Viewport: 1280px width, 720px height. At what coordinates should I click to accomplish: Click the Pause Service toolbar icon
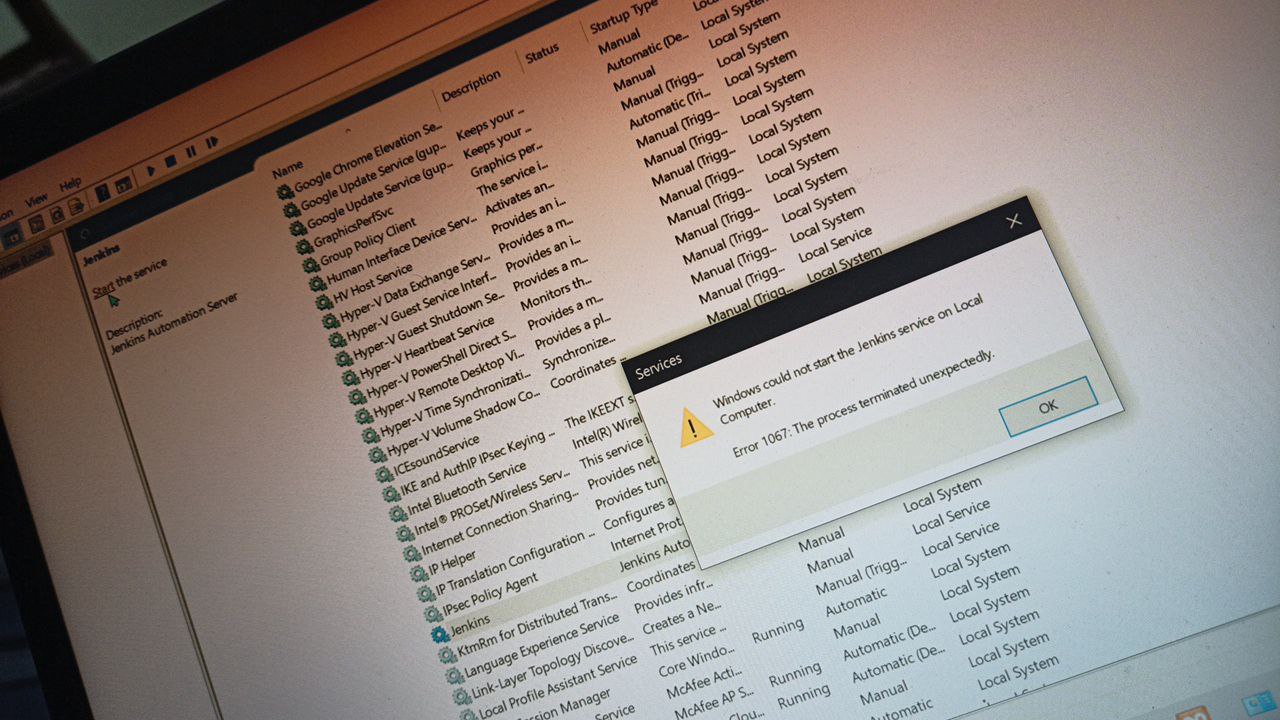[190, 152]
